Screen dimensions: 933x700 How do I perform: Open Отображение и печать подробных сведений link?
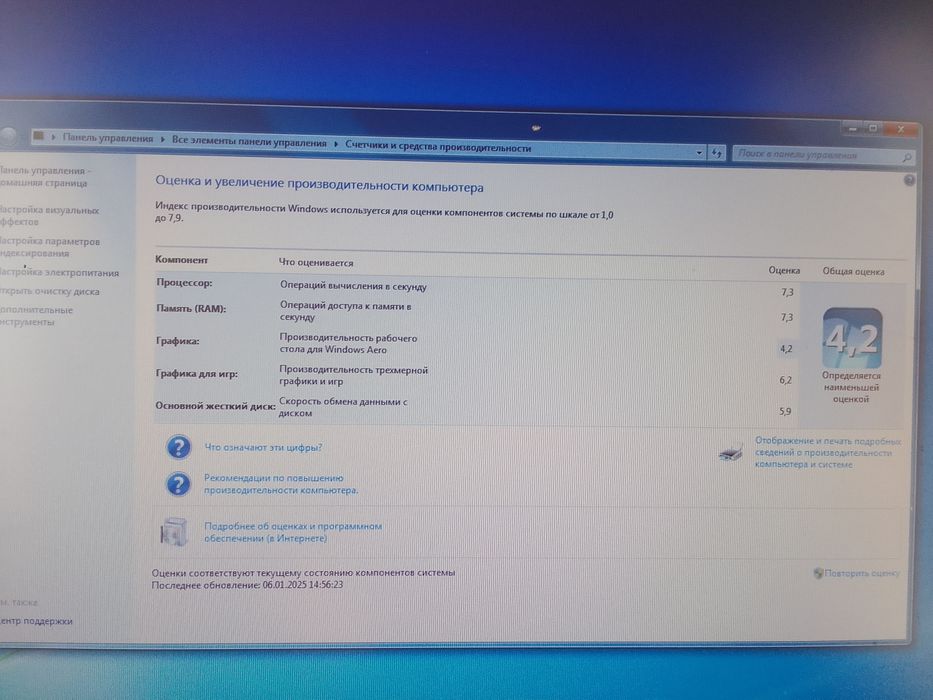(x=828, y=452)
